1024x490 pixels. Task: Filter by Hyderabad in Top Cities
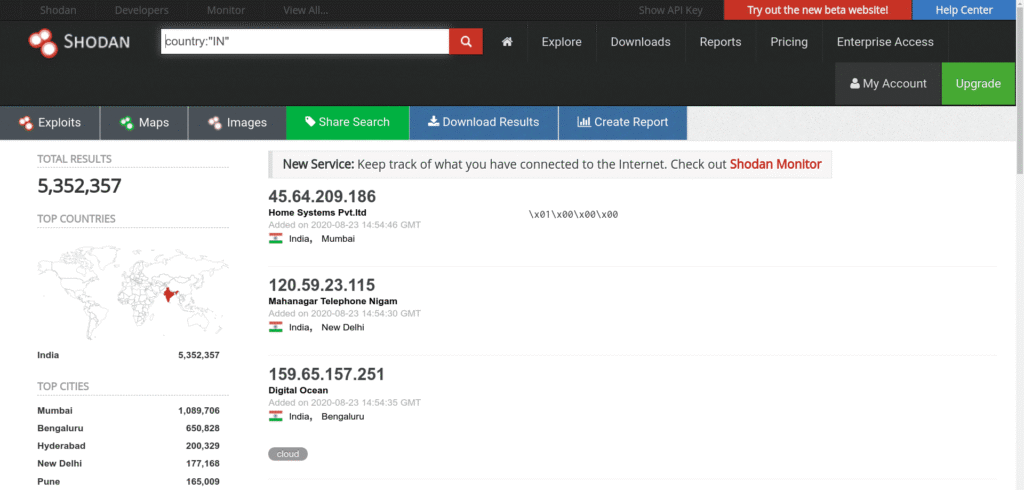click(x=61, y=446)
